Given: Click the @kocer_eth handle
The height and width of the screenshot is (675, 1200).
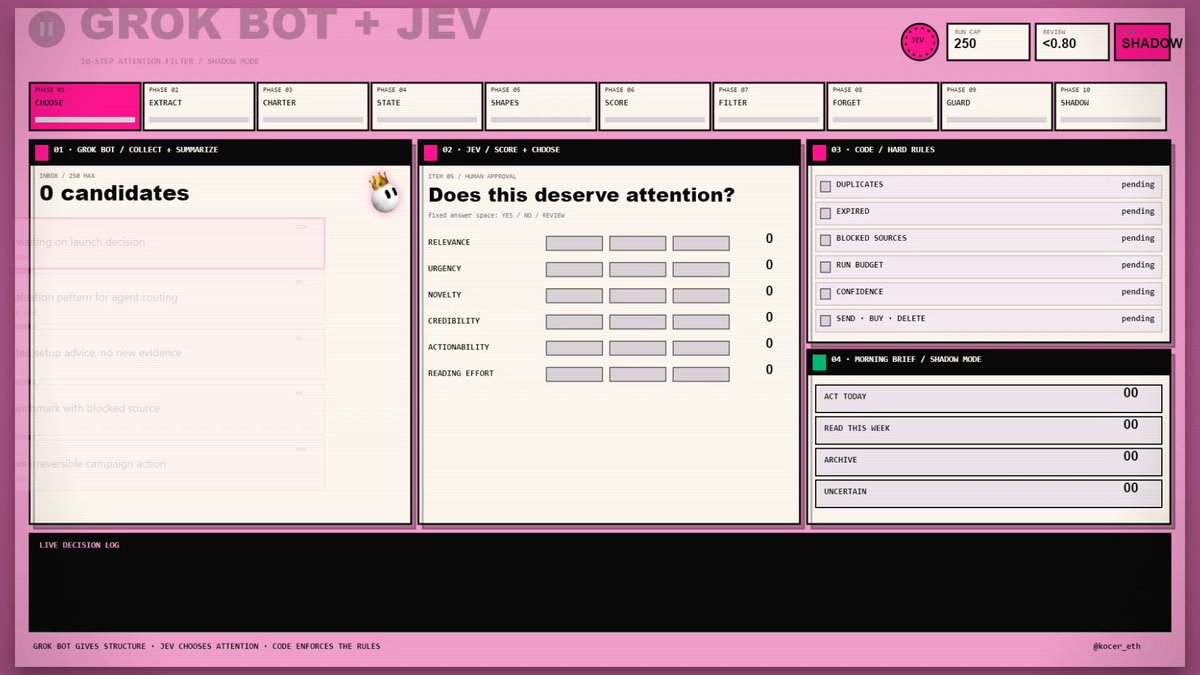Looking at the screenshot, I should click(x=1117, y=646).
